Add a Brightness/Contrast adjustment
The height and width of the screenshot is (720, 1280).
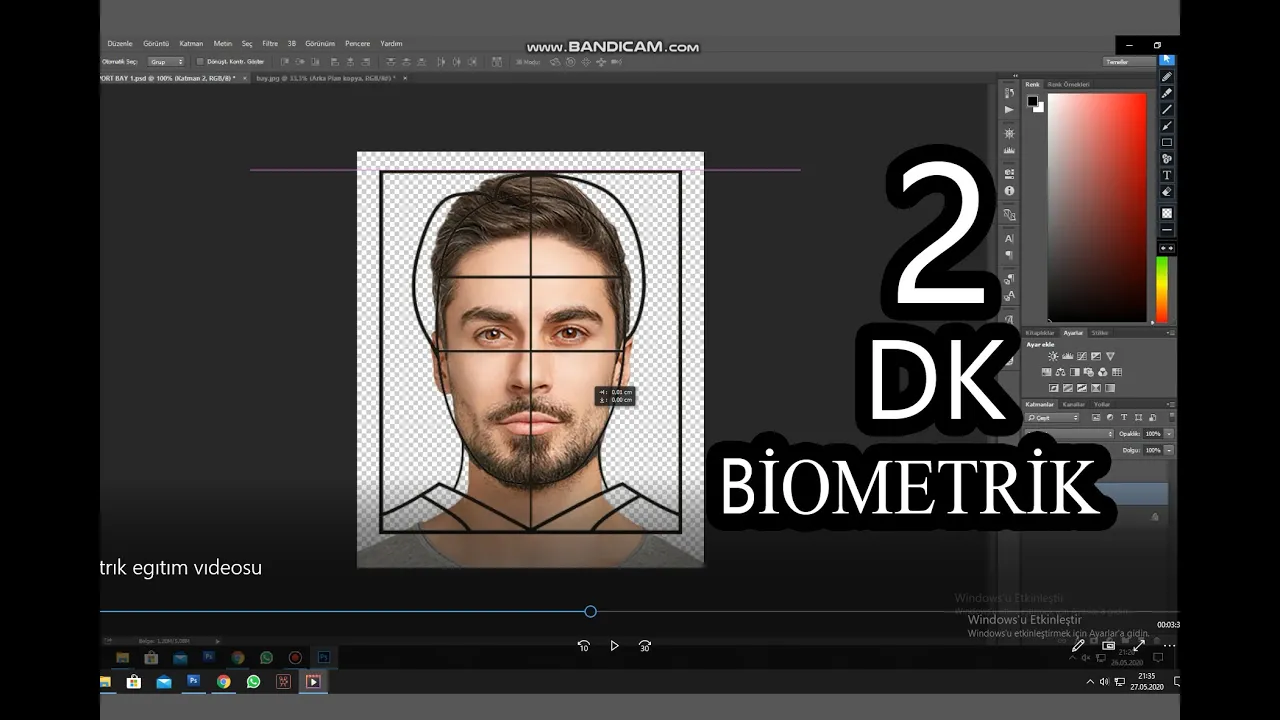click(1053, 356)
